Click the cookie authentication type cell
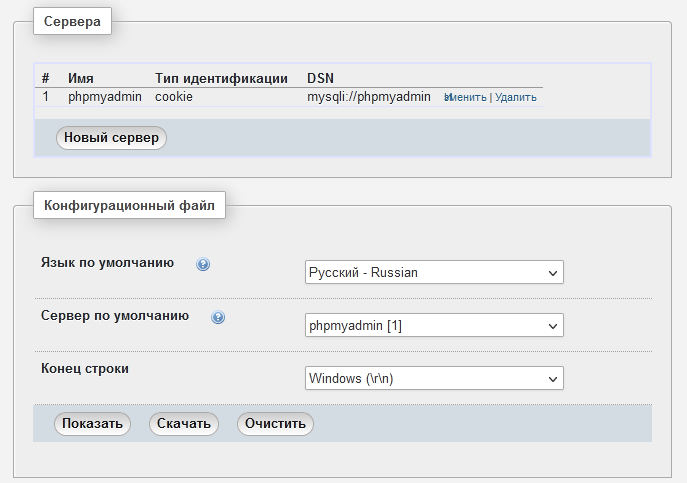The image size is (687, 483). point(174,97)
